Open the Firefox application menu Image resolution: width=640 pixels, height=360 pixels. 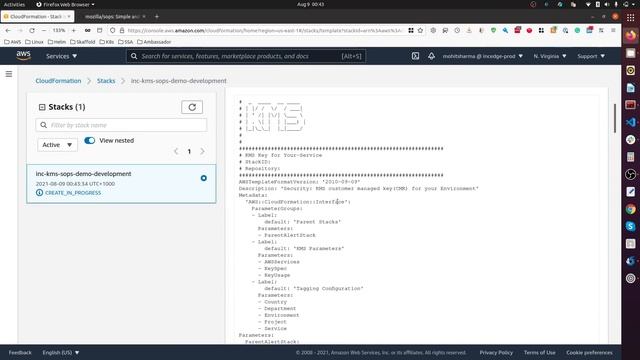point(613,30)
